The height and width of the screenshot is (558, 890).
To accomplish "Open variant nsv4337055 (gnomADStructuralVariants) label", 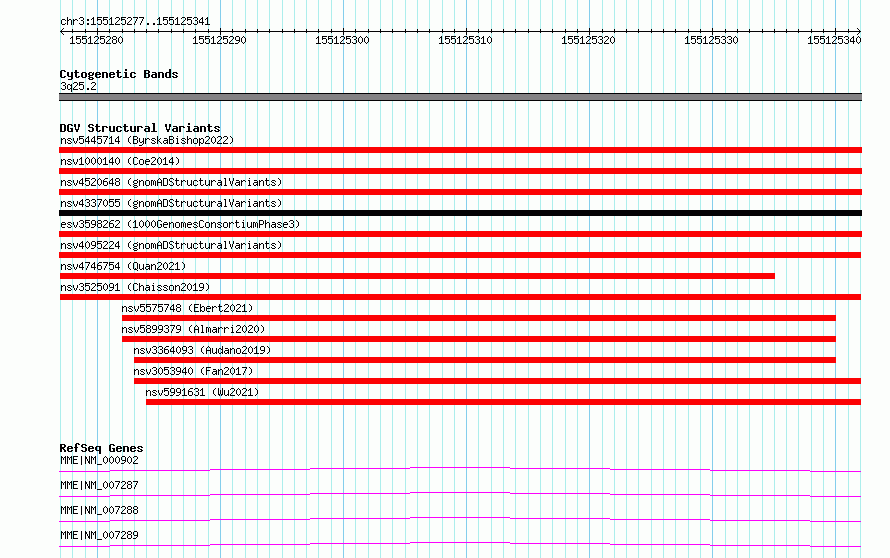I will (171, 203).
